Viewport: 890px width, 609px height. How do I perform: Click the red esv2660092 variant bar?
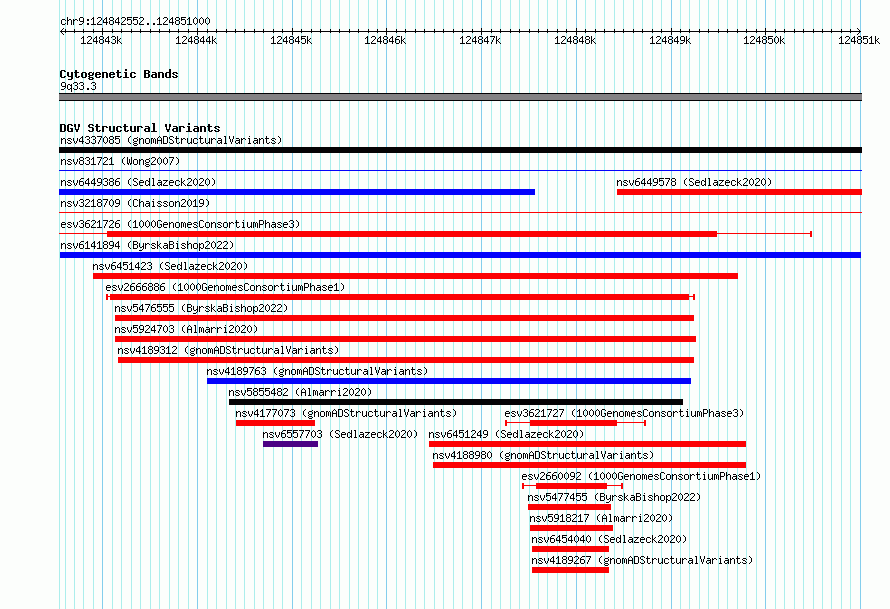pyautogui.click(x=572, y=486)
